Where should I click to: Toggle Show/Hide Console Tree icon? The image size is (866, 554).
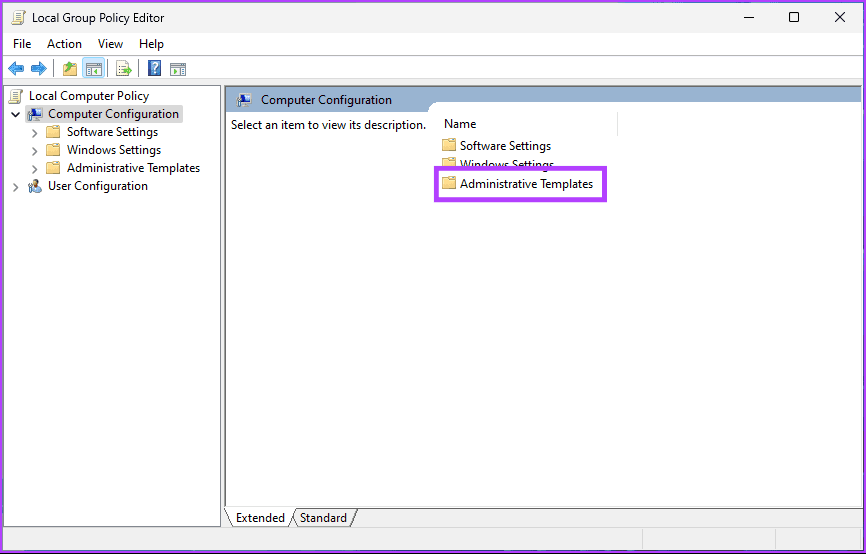pos(93,69)
